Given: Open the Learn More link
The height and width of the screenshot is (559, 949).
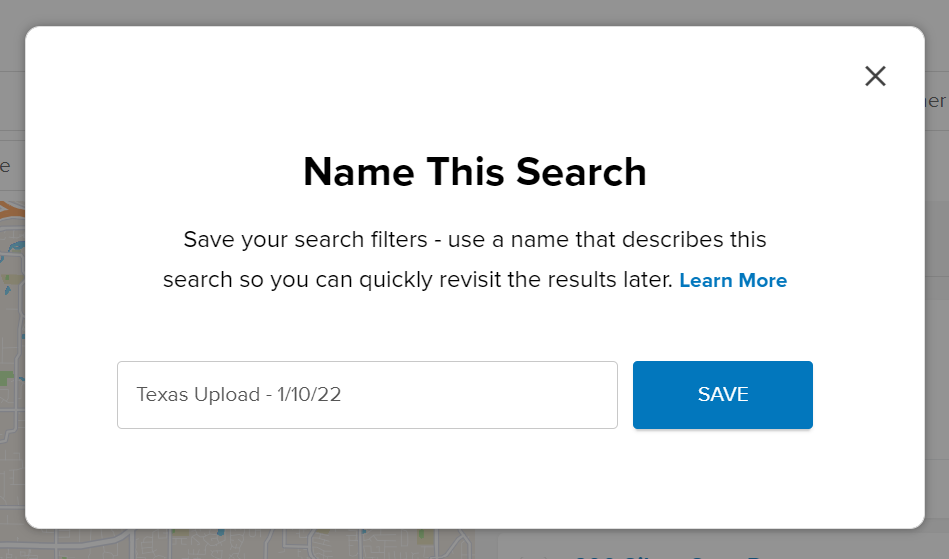Looking at the screenshot, I should pos(733,281).
